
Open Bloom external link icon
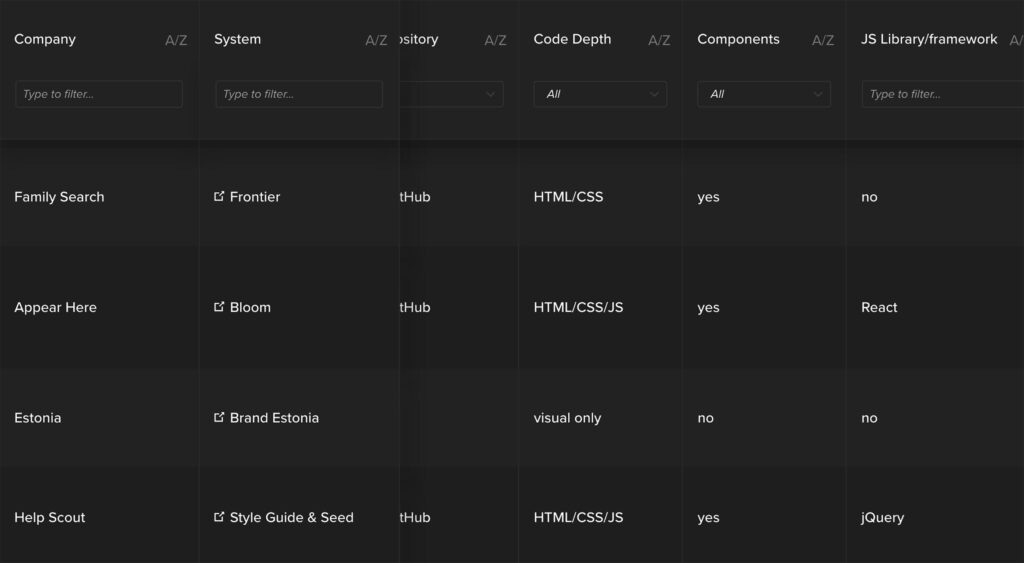click(x=219, y=306)
